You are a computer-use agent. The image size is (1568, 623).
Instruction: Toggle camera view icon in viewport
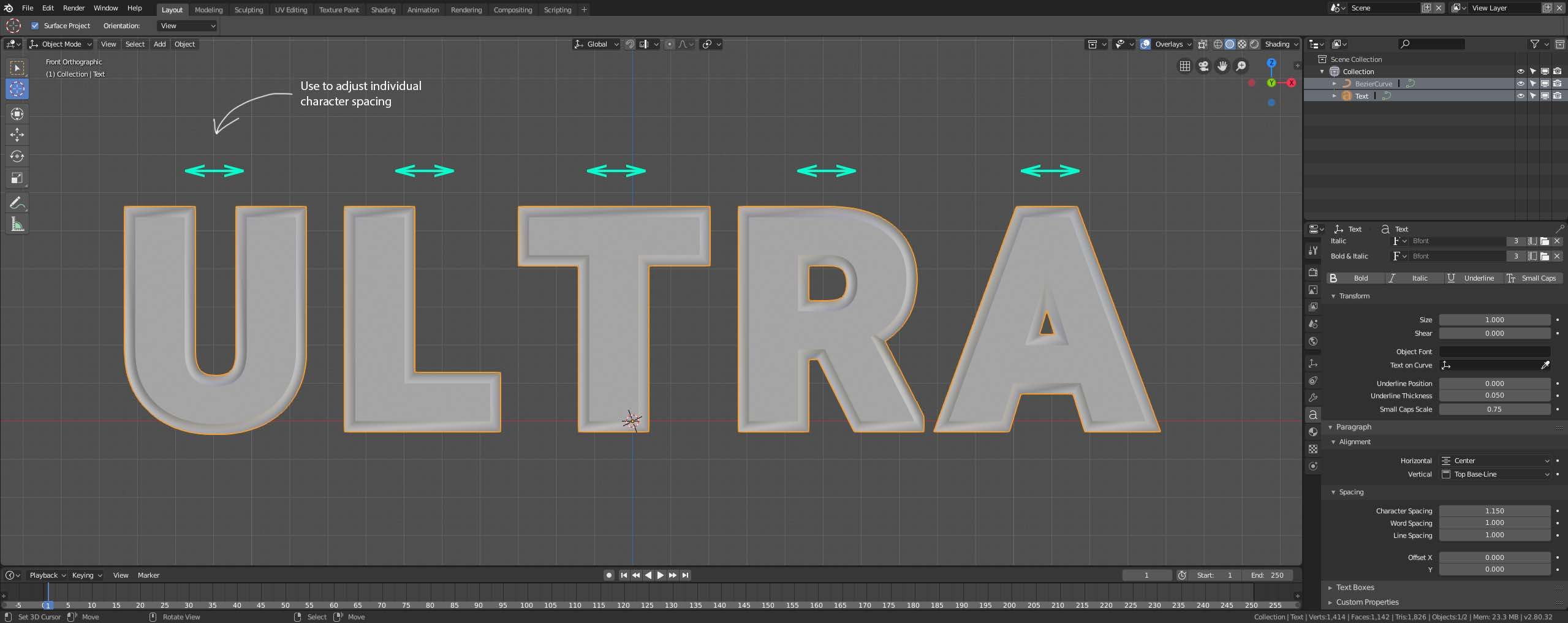click(x=1203, y=66)
